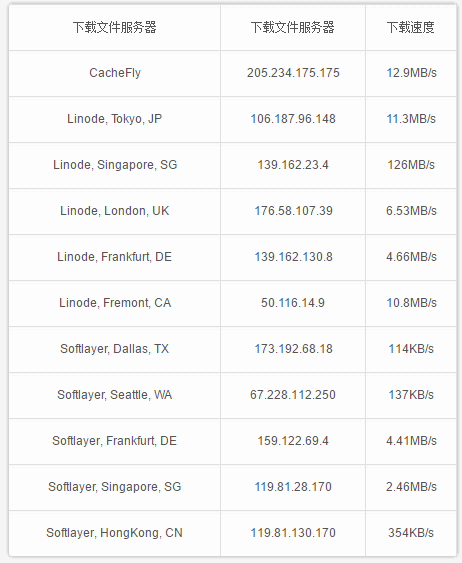
Task: Click the Linode, London, UK cell
Action: click(x=115, y=211)
